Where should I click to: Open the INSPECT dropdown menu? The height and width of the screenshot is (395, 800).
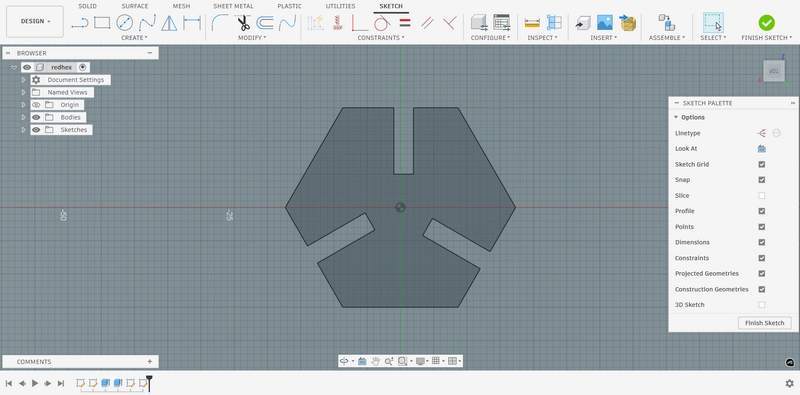click(x=542, y=38)
